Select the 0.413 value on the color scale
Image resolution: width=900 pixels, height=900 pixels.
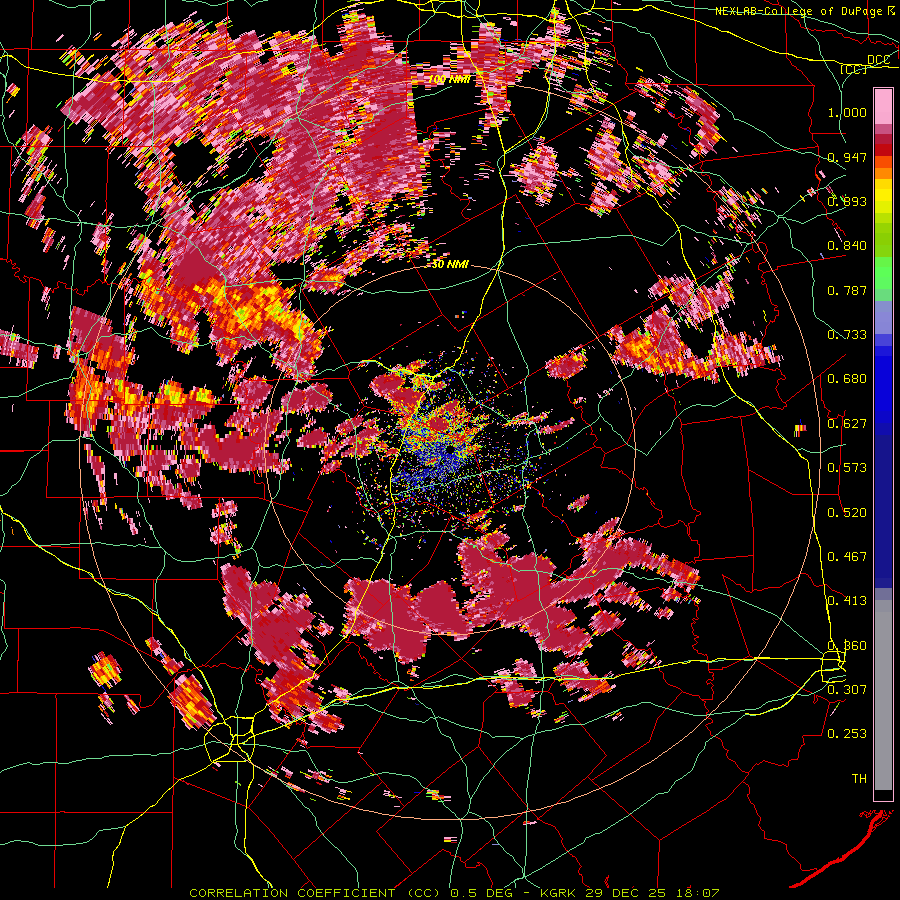click(x=847, y=601)
